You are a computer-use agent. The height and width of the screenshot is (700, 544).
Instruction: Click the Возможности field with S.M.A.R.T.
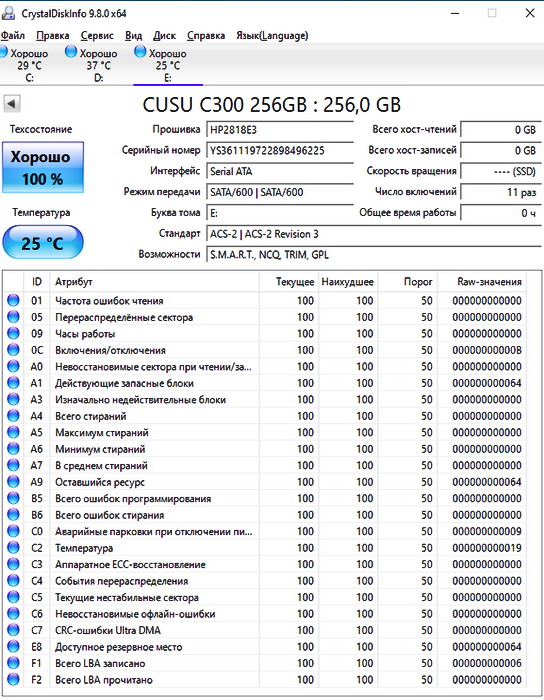[x=374, y=255]
